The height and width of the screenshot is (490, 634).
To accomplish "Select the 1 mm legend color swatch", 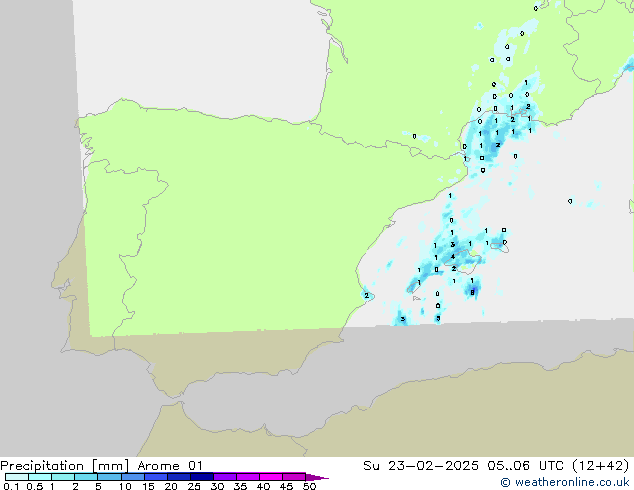I will coord(63,477).
